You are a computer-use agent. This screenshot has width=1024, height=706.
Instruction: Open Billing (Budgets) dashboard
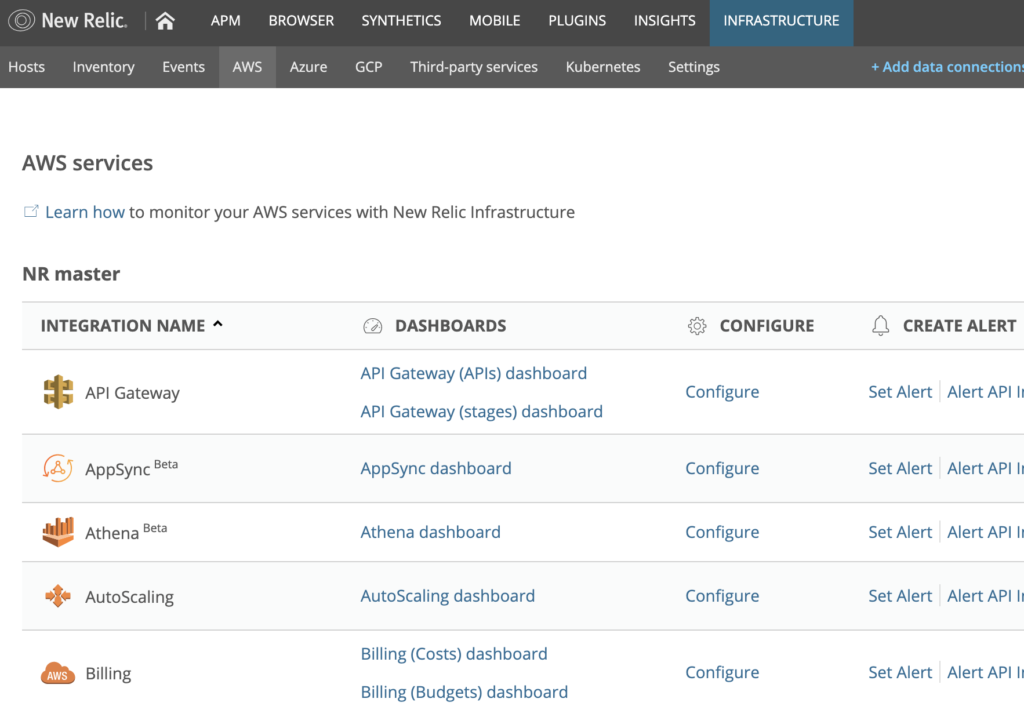pos(464,692)
